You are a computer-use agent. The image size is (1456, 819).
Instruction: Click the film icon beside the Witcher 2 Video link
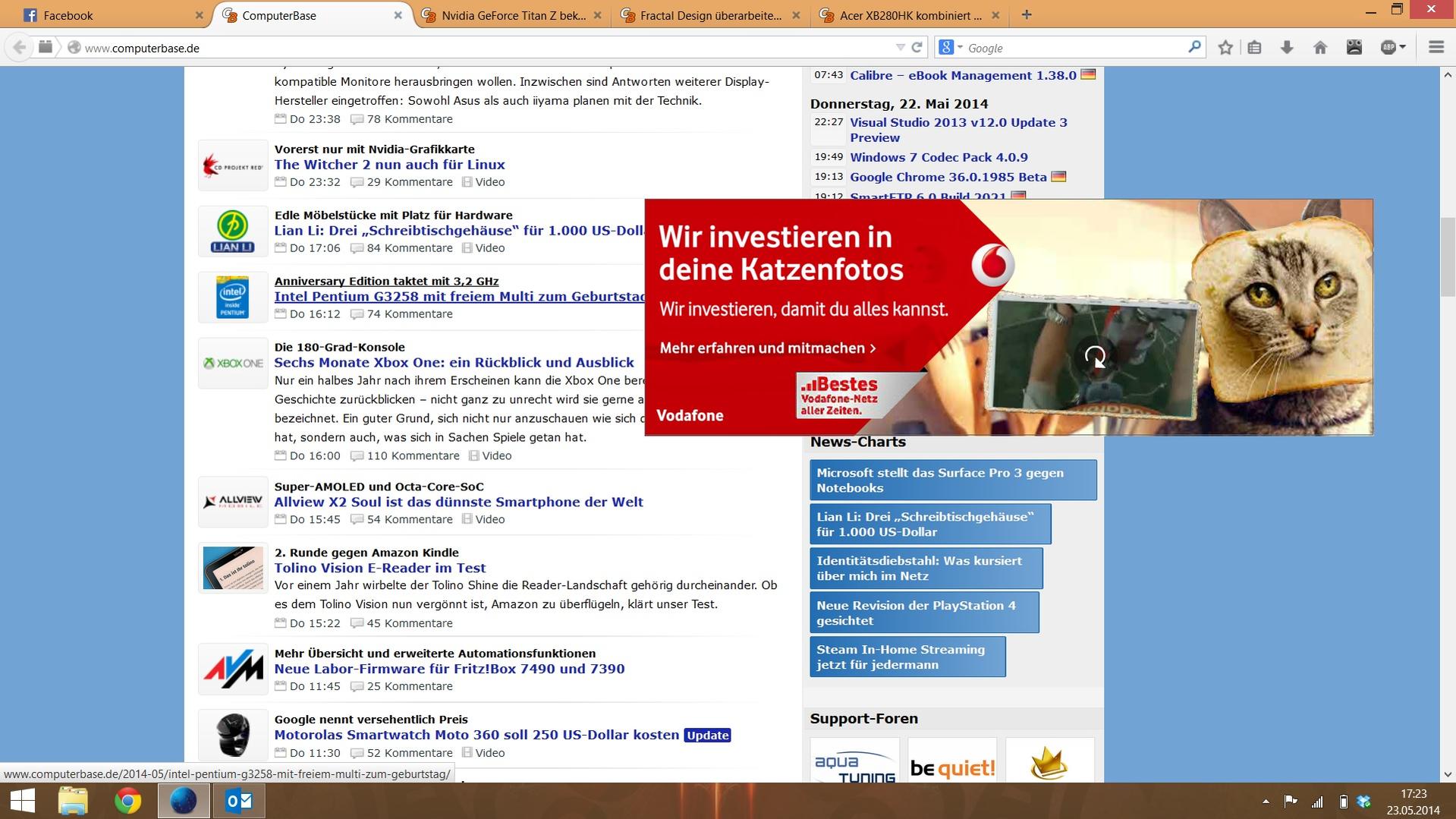pyautogui.click(x=467, y=182)
